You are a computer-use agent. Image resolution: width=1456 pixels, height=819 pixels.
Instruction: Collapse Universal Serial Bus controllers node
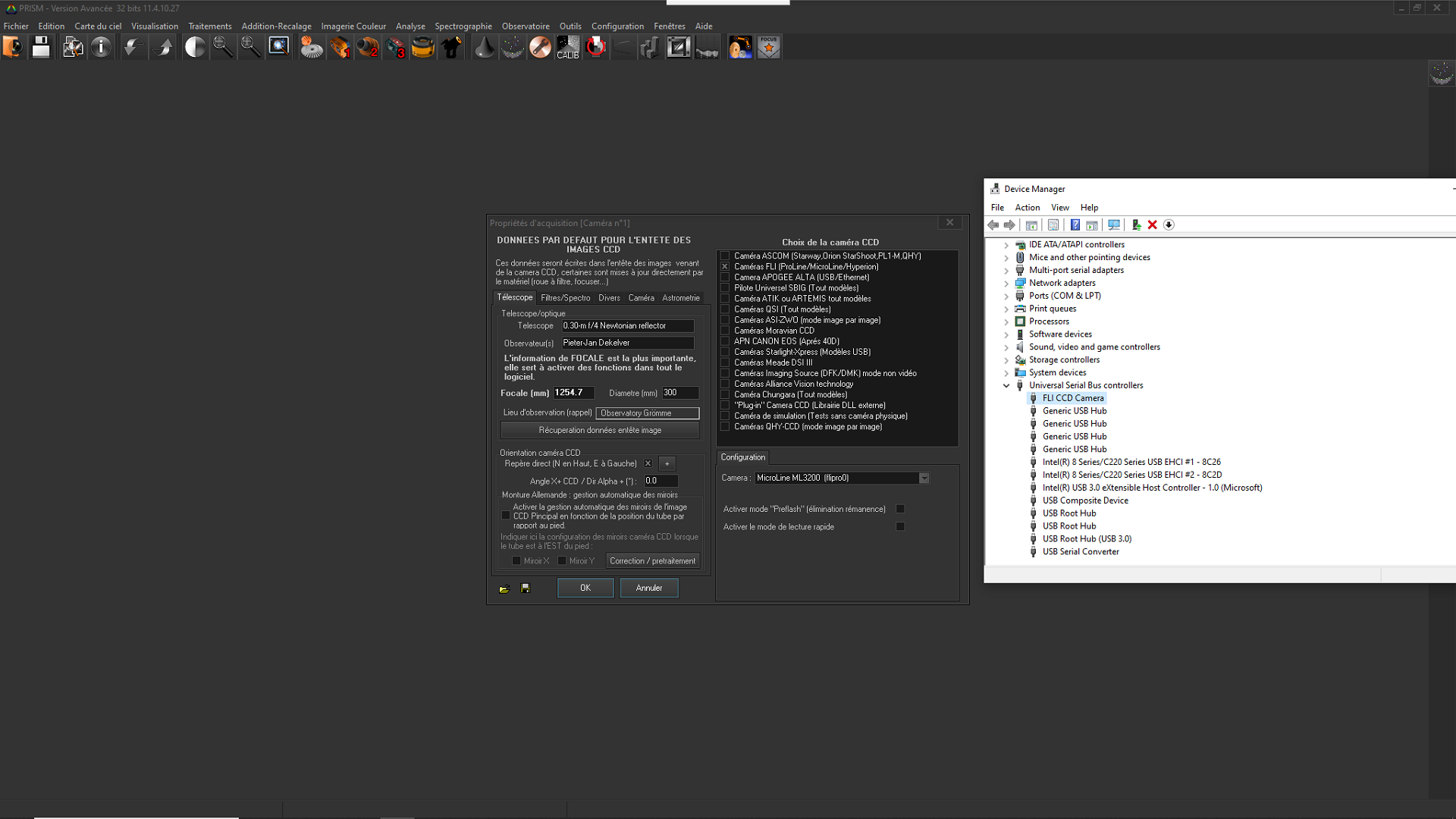(1006, 386)
